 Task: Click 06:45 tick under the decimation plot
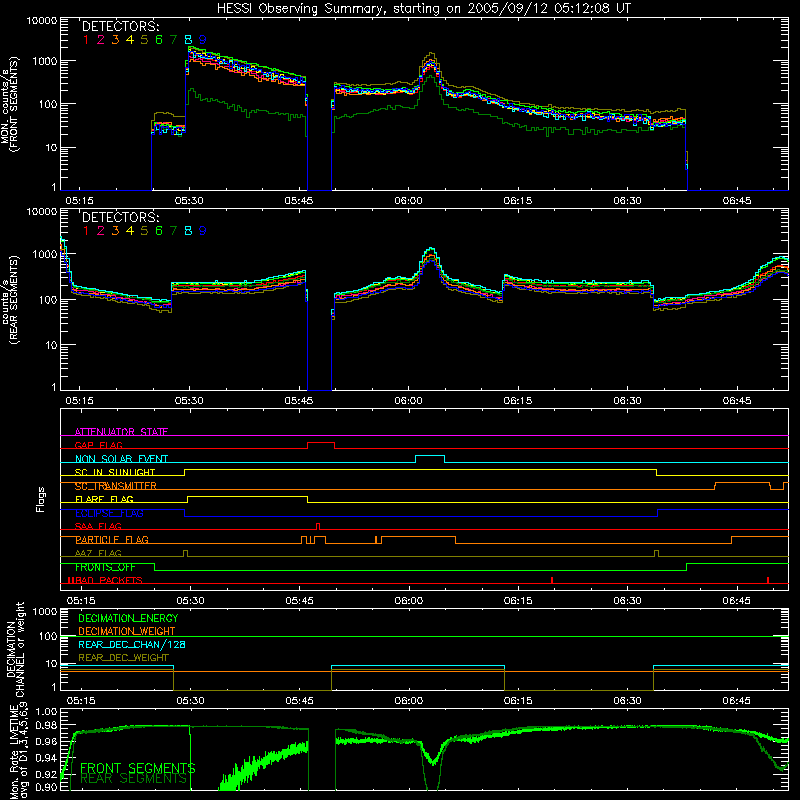pos(737,701)
